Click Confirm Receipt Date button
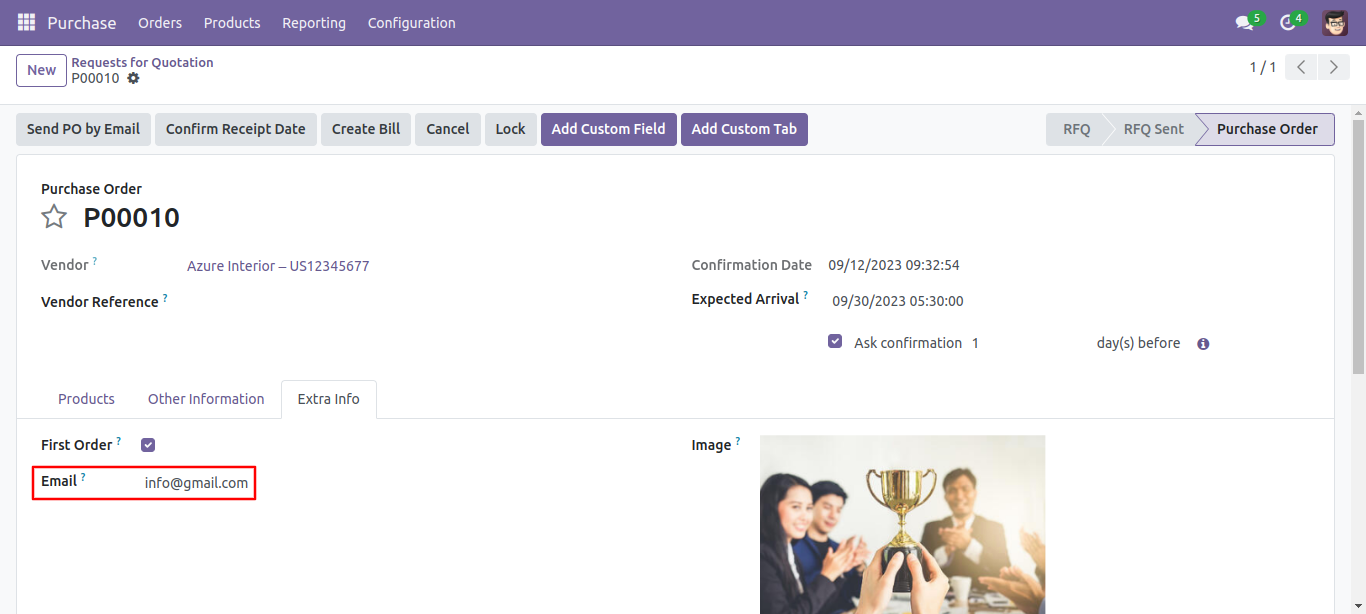Viewport: 1366px width, 614px height. pos(236,129)
